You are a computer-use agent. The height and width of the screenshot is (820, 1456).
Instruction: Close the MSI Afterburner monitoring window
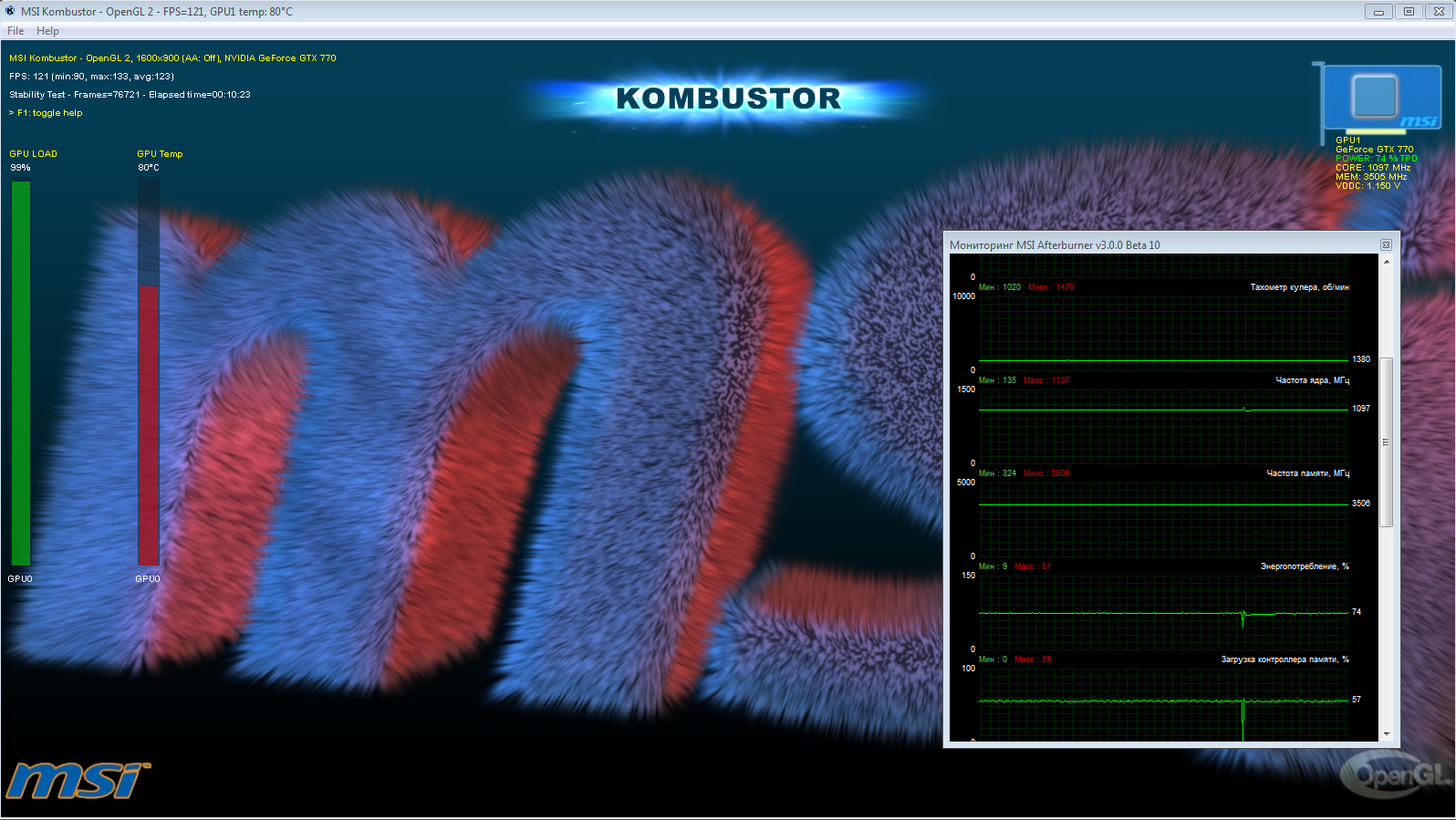pos(1386,244)
